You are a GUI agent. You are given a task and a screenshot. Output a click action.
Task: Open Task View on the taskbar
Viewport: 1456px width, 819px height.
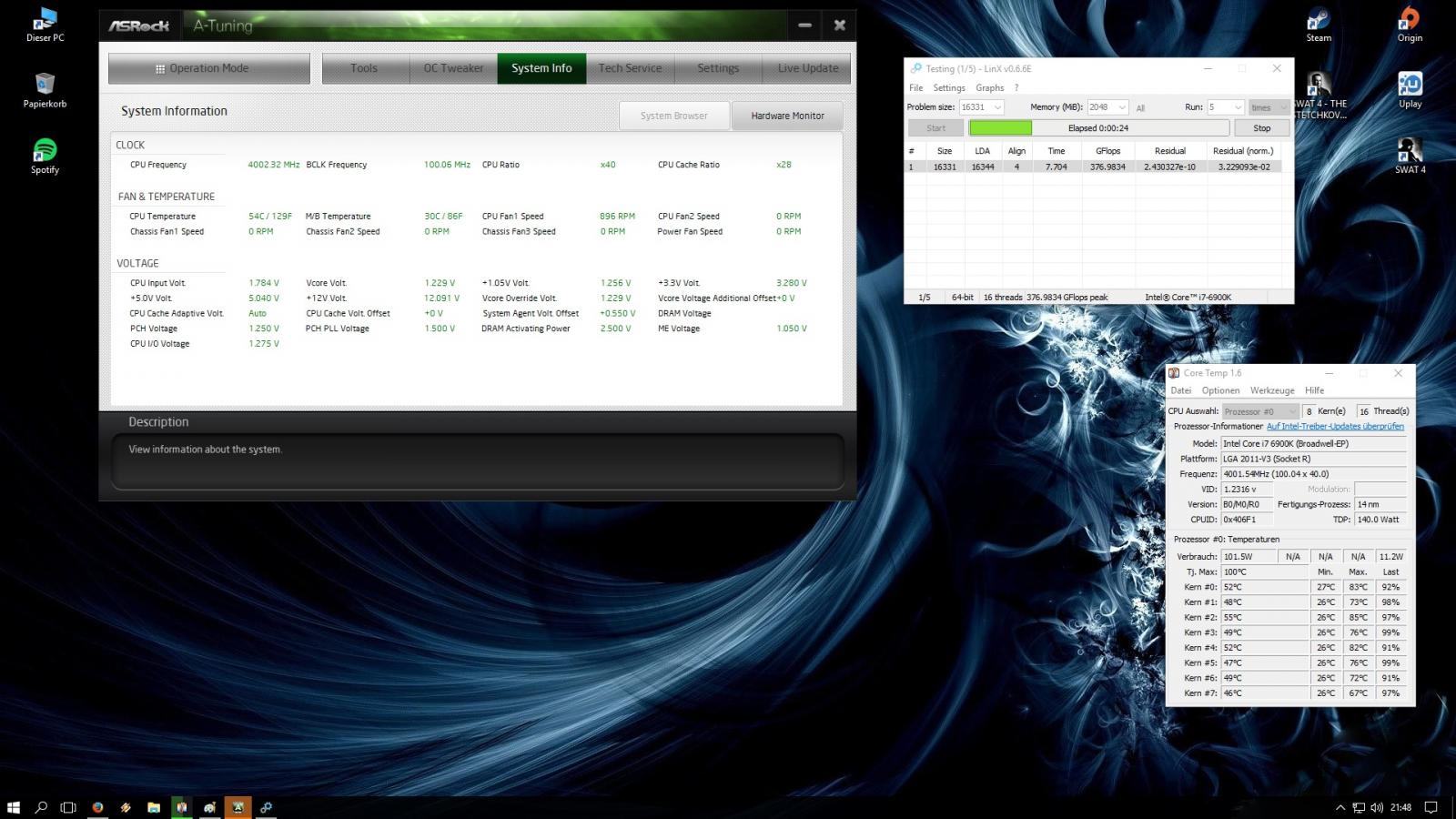(68, 807)
